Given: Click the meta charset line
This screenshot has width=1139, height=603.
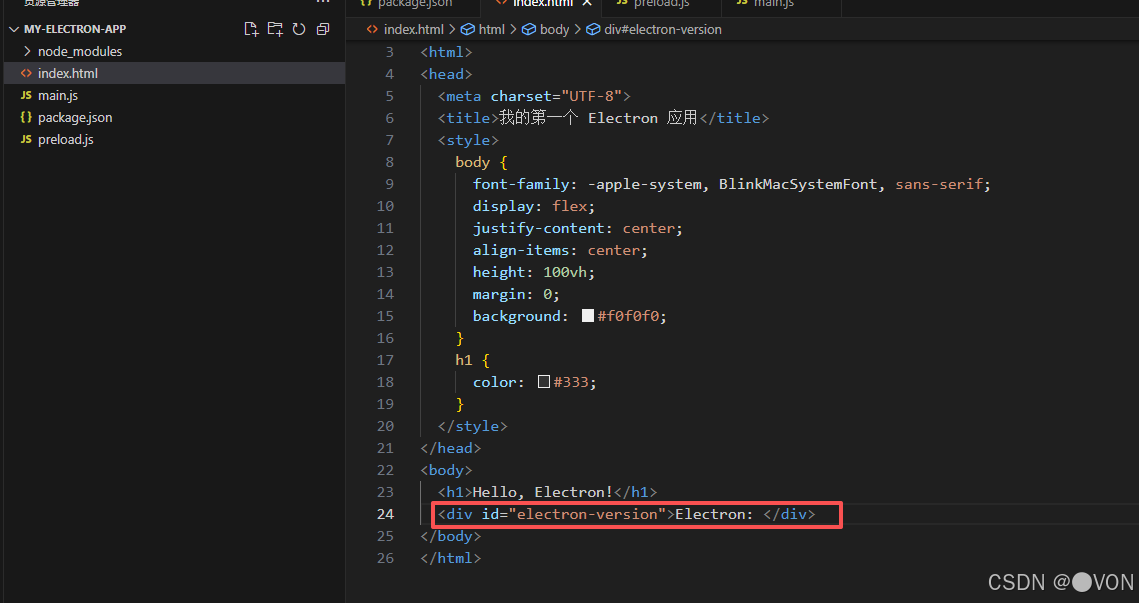Looking at the screenshot, I should point(534,96).
